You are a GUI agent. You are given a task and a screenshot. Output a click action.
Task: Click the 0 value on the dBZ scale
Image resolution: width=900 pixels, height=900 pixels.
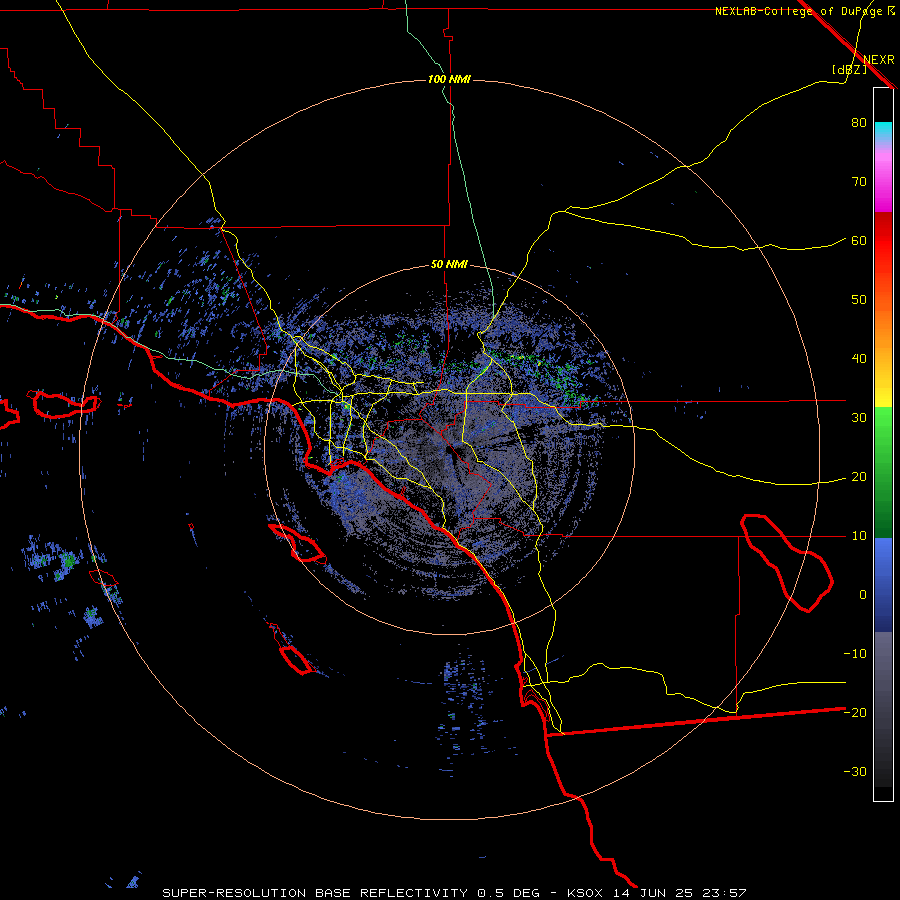click(863, 595)
